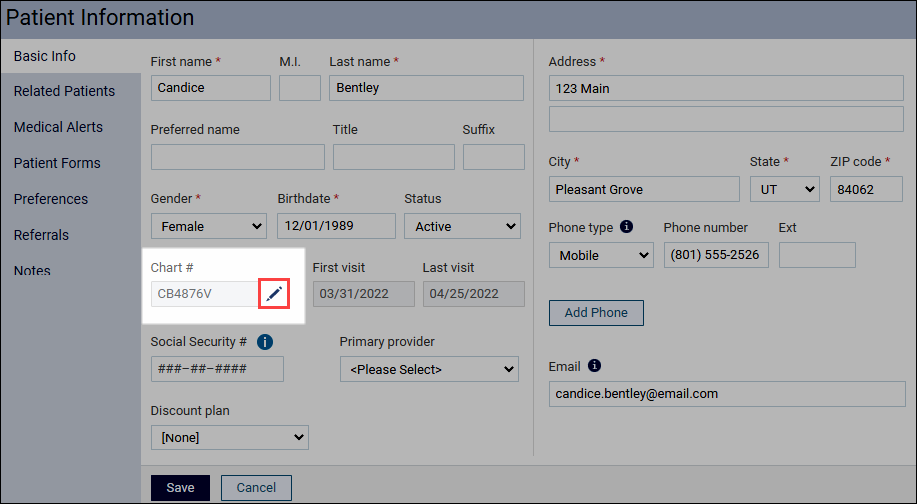Click the Preferred name input field
The height and width of the screenshot is (504, 917).
click(x=237, y=157)
